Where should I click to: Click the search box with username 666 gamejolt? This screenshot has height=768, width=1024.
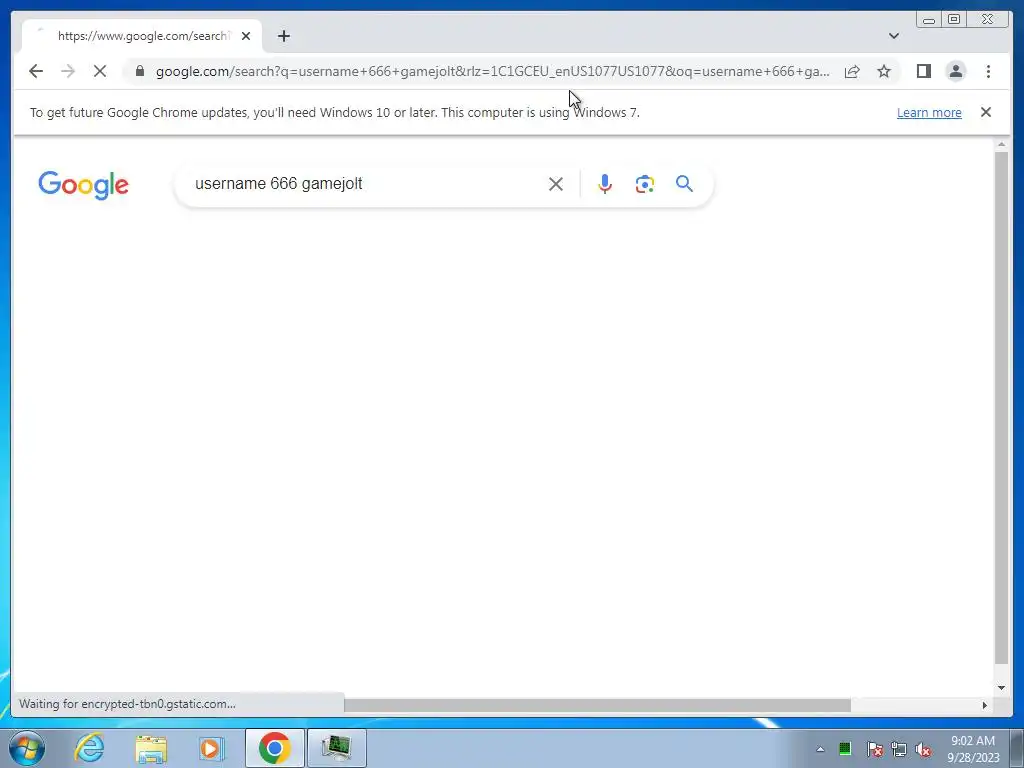pos(366,184)
